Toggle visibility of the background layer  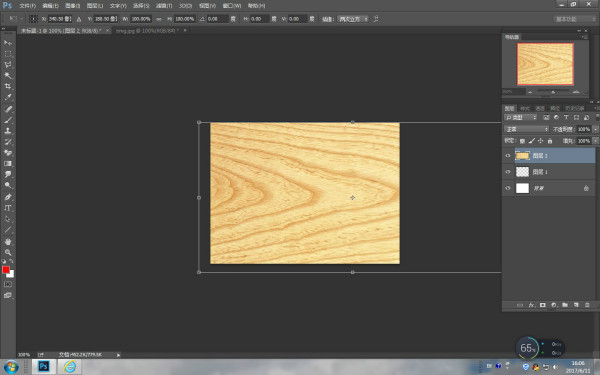tap(508, 188)
